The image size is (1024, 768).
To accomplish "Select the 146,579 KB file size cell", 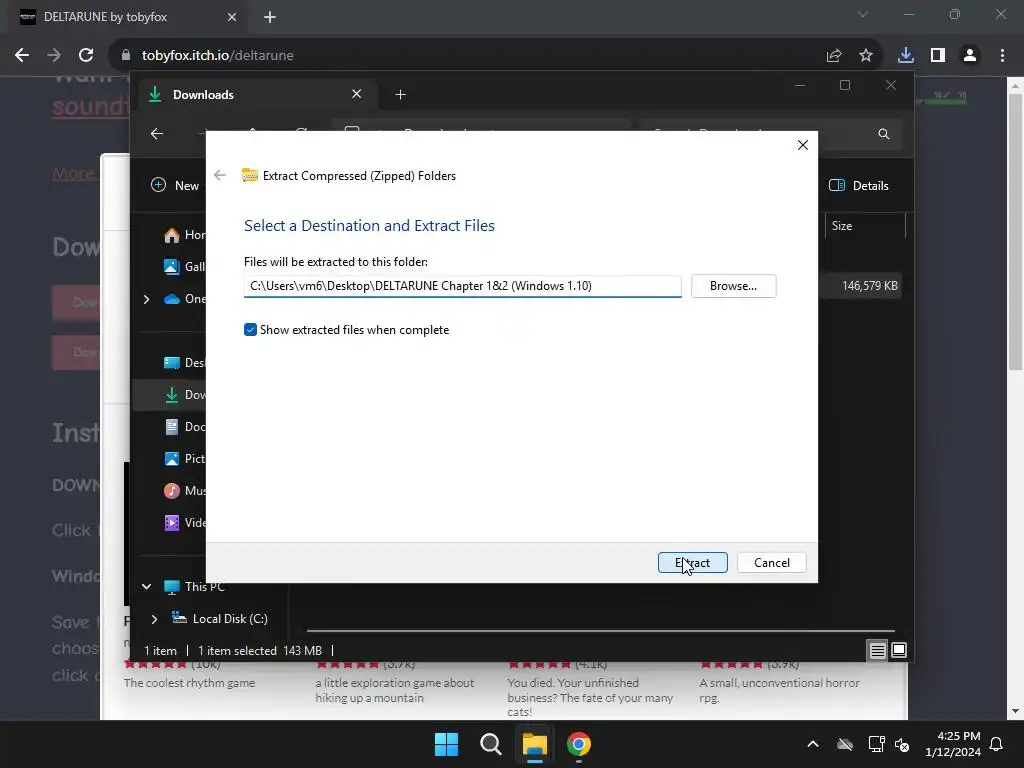I will tap(869, 286).
